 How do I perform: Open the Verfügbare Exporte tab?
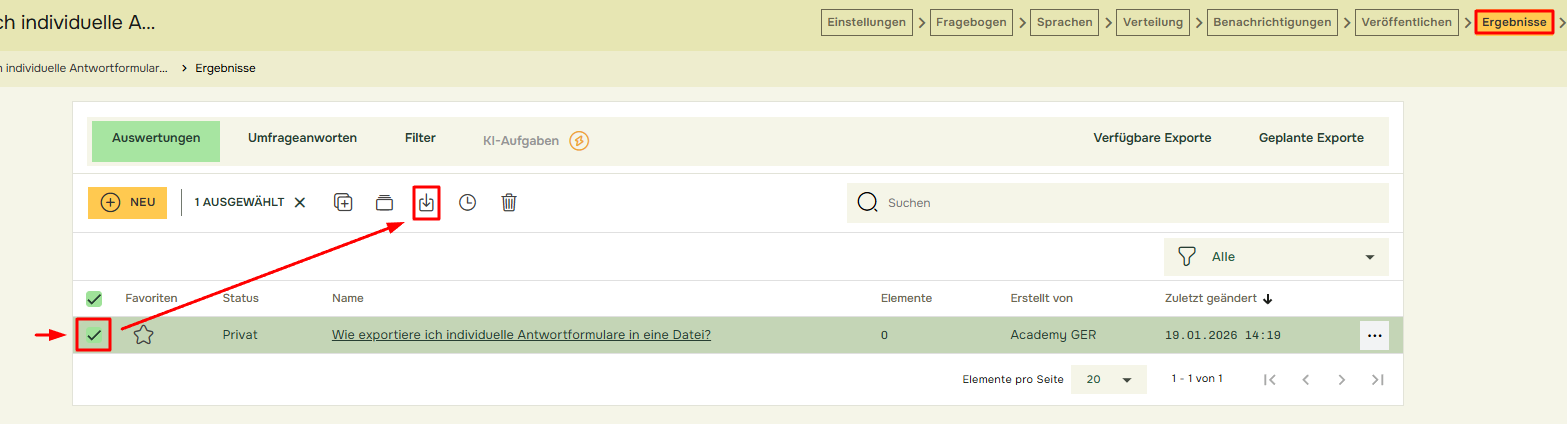(x=1152, y=138)
